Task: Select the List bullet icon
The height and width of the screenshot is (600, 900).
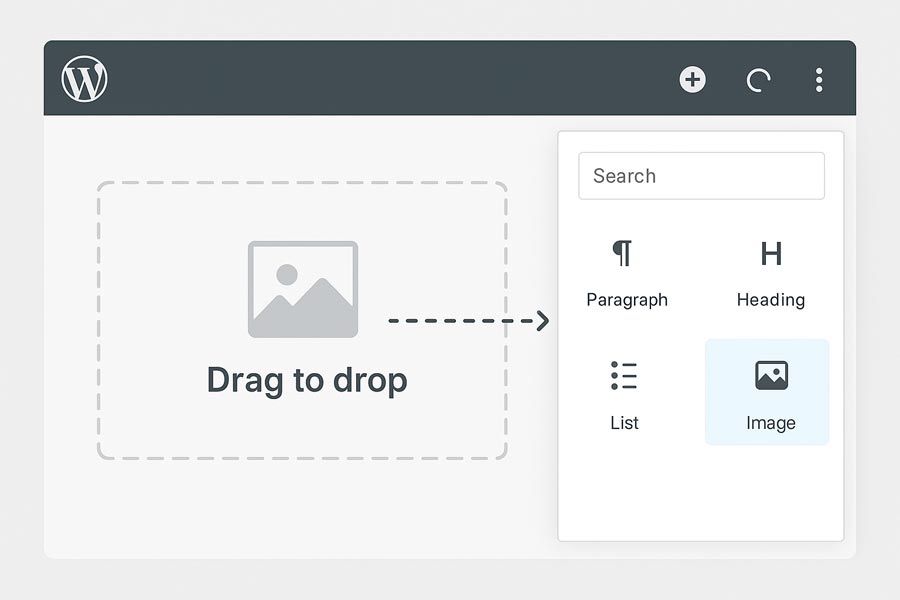Action: coord(624,376)
